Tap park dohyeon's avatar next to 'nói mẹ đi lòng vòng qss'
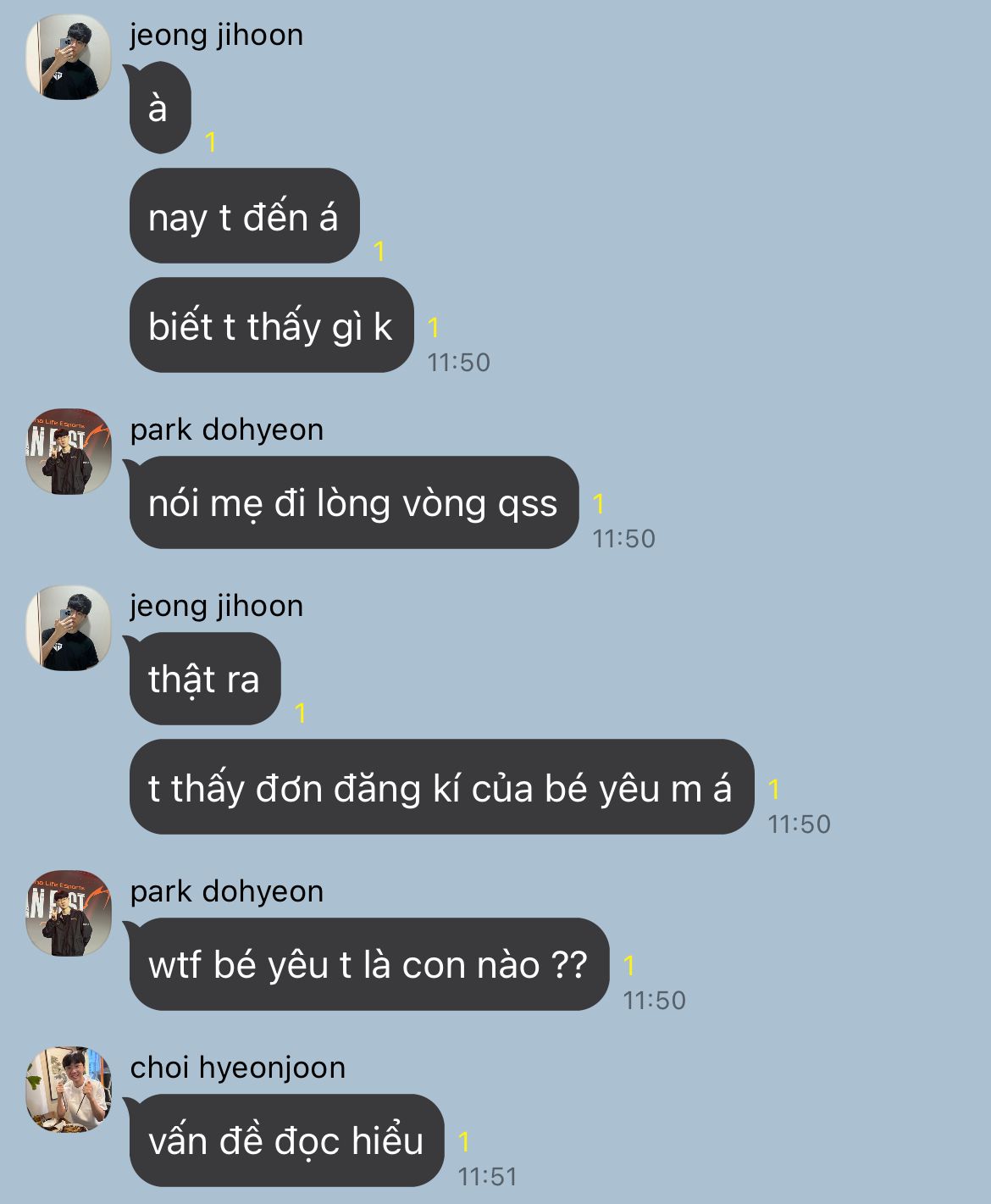The width and height of the screenshot is (991, 1204). click(69, 452)
